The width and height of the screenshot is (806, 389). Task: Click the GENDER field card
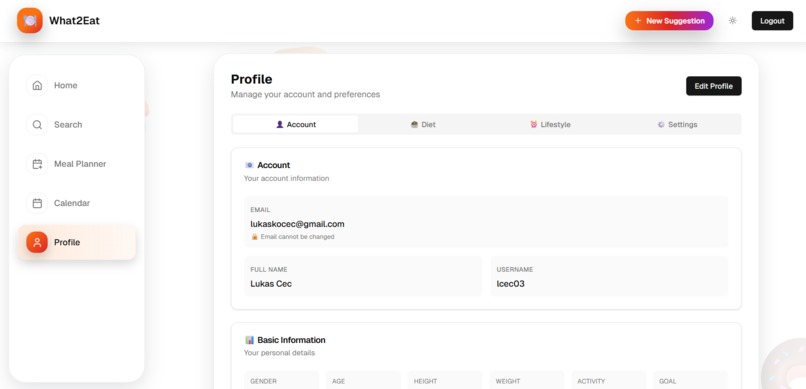pos(281,380)
